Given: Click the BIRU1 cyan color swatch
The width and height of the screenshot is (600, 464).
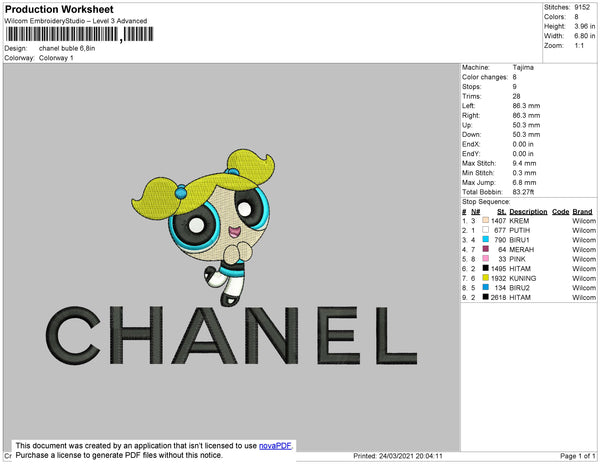Looking at the screenshot, I should click(486, 239).
